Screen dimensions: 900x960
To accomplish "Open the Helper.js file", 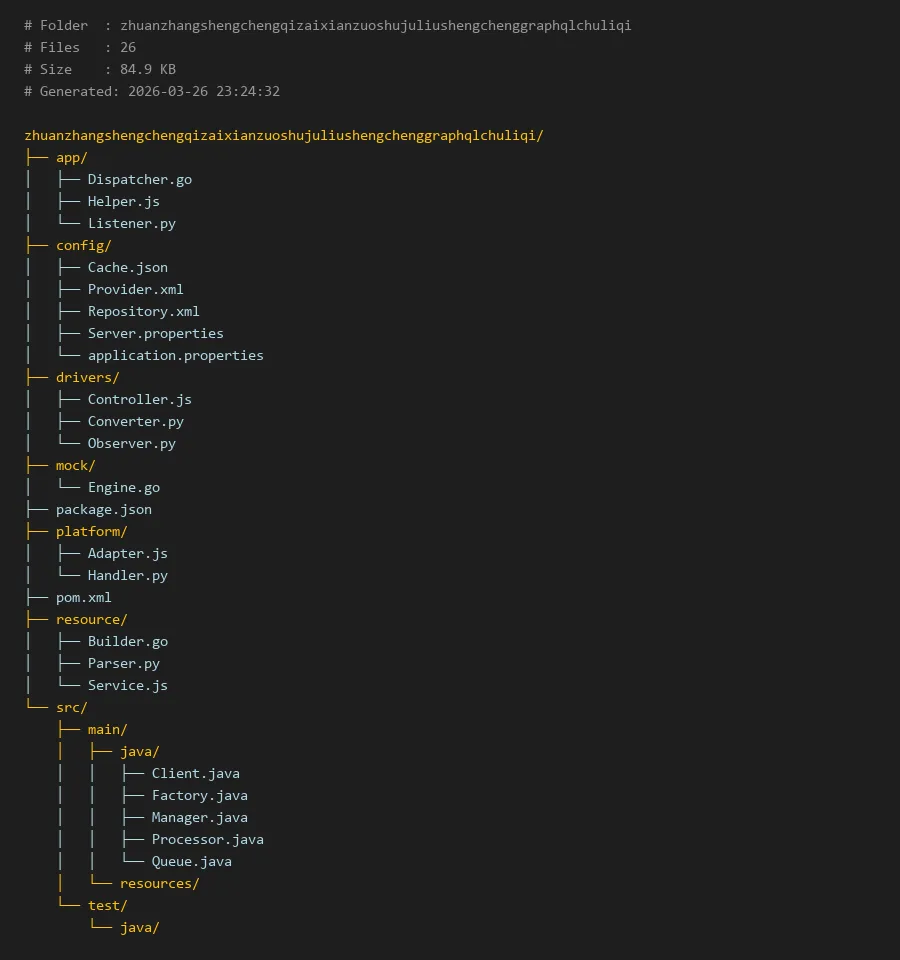I will coord(123,202).
